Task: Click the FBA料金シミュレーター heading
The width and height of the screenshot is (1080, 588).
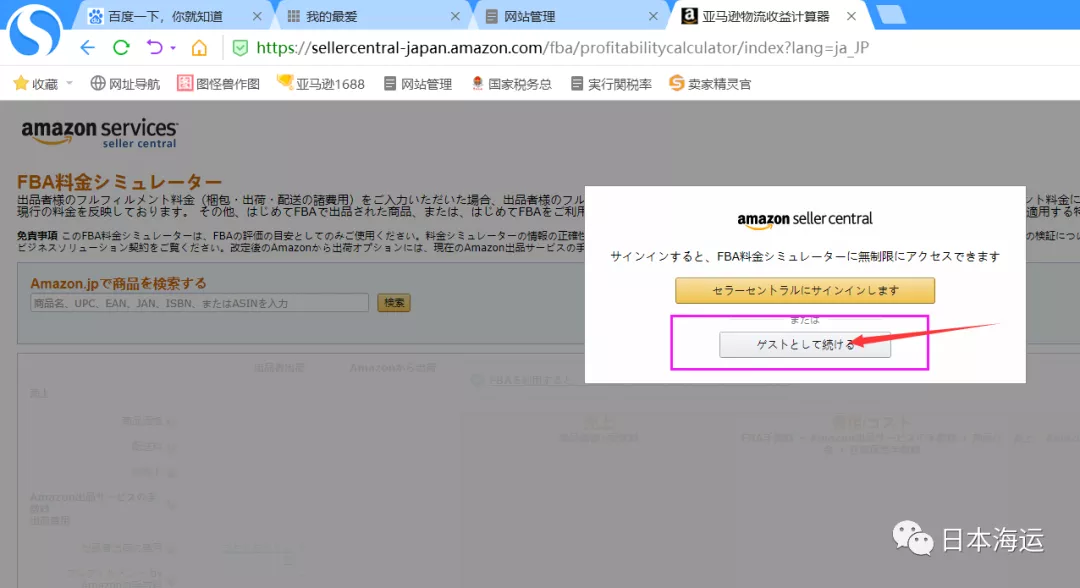Action: coord(119,182)
